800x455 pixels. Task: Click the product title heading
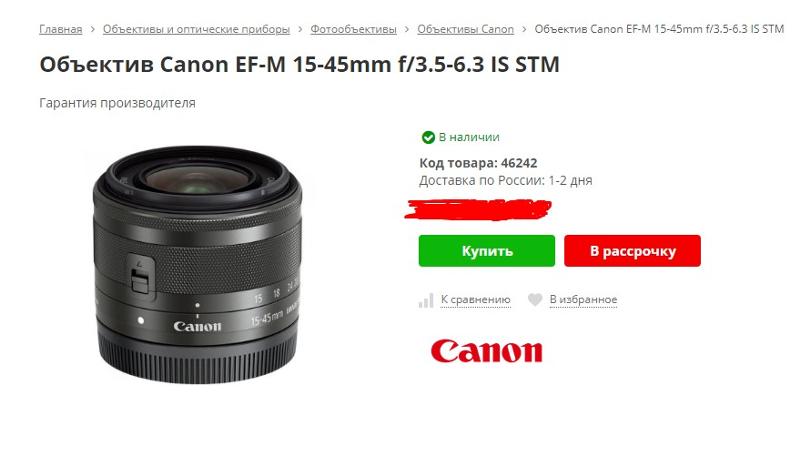coord(299,65)
